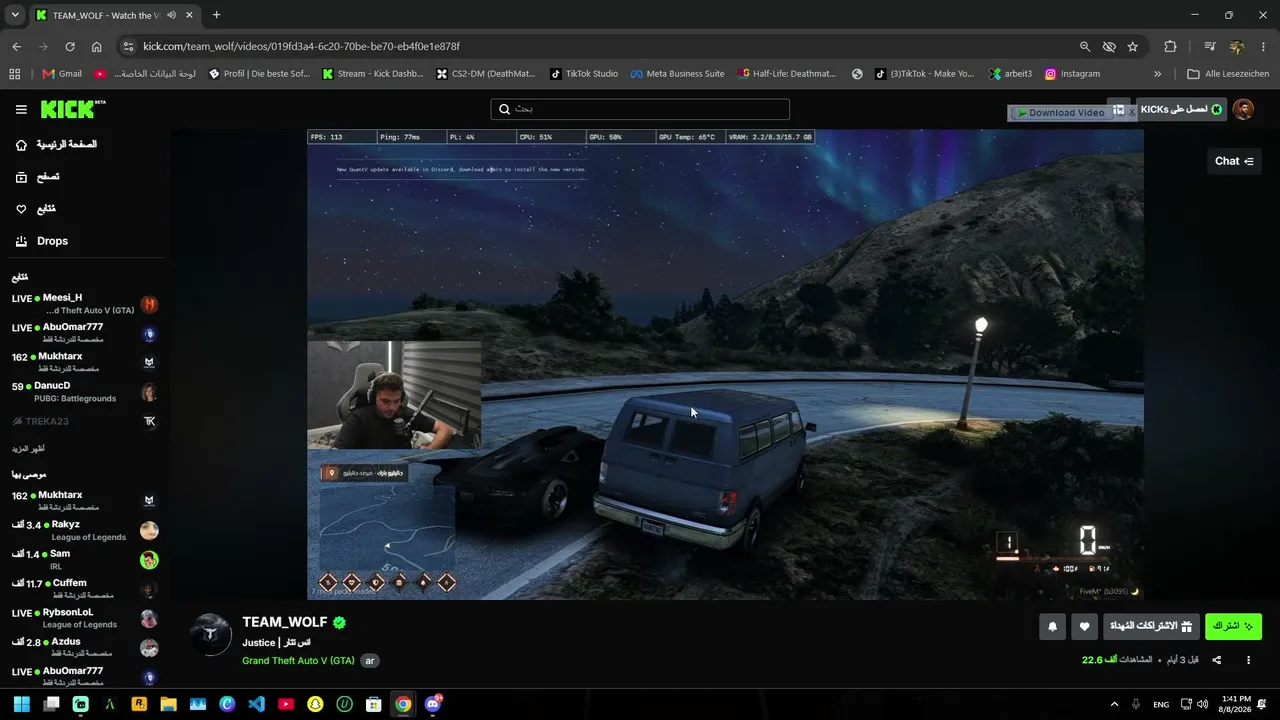Go to the Kick logo home

coord(73,109)
